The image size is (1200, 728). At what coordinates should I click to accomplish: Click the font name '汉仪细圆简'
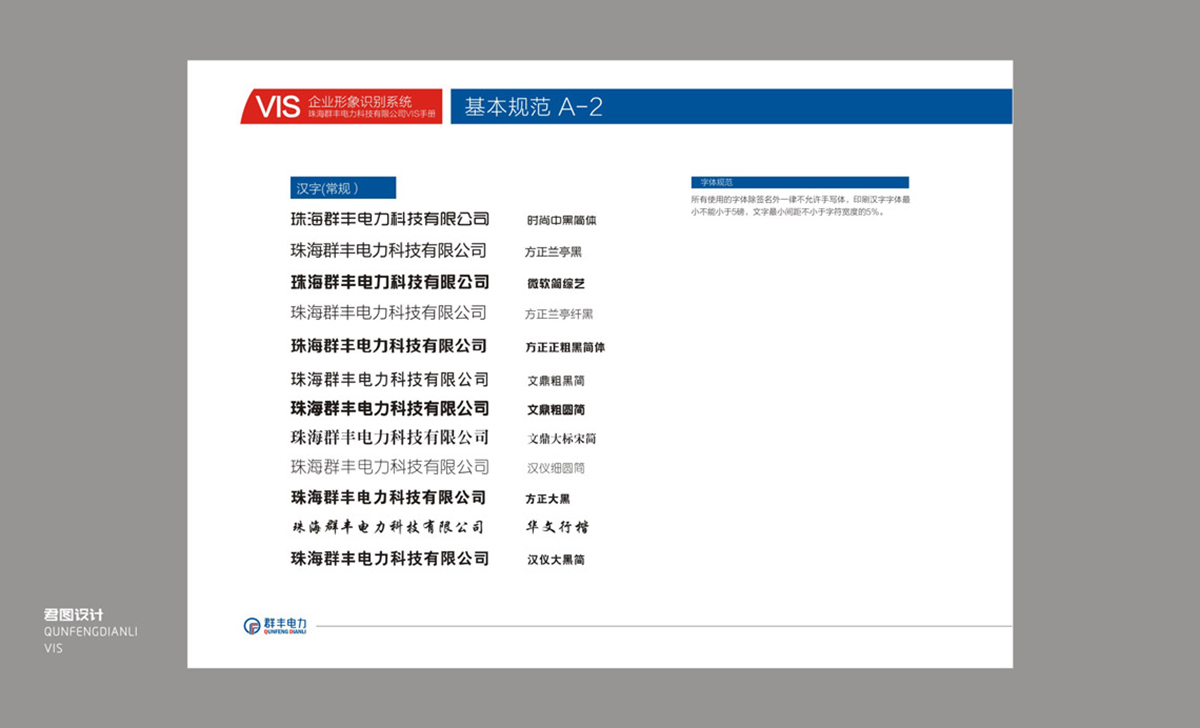click(x=556, y=468)
